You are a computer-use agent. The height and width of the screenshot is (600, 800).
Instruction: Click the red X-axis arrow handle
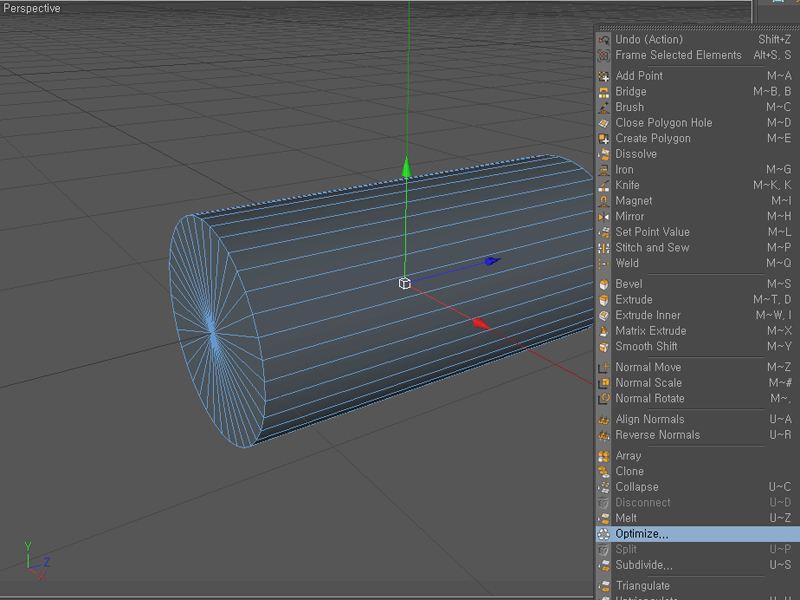(x=481, y=323)
